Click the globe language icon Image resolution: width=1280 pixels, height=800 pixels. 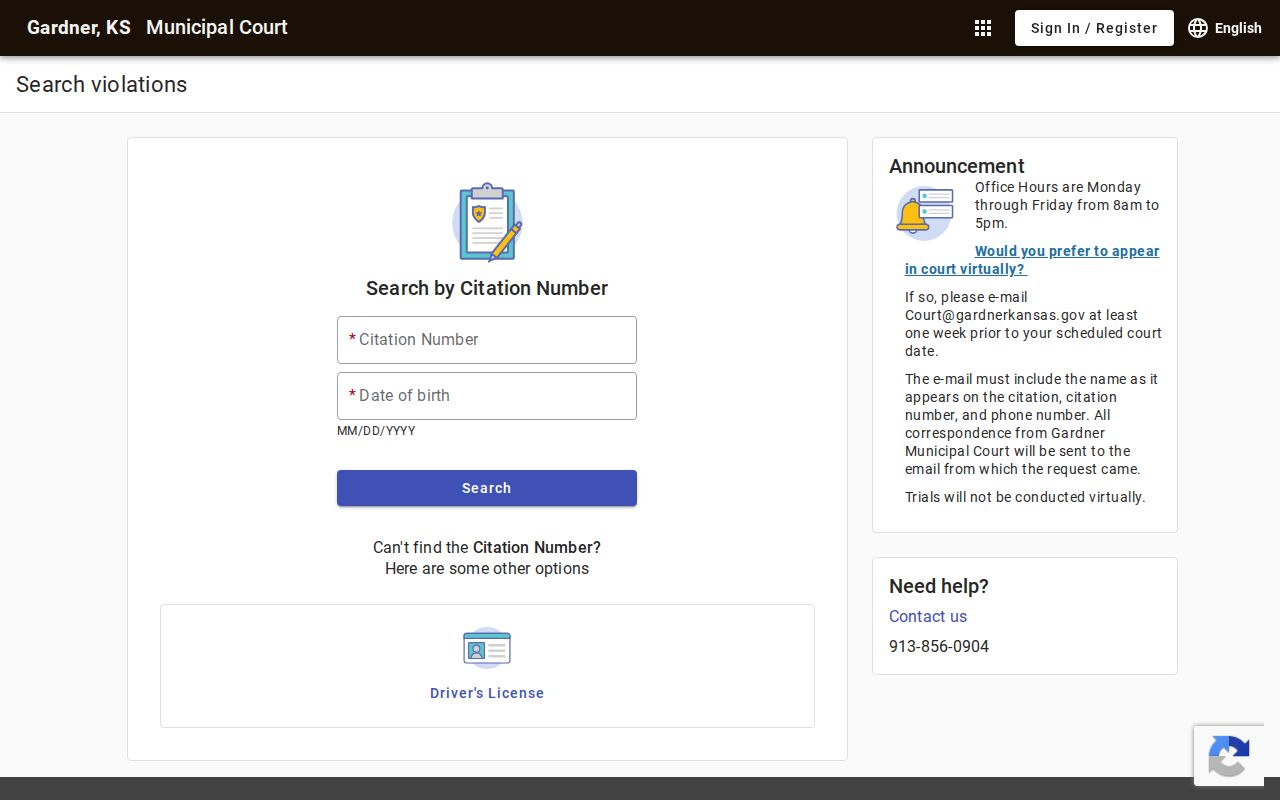tap(1198, 28)
